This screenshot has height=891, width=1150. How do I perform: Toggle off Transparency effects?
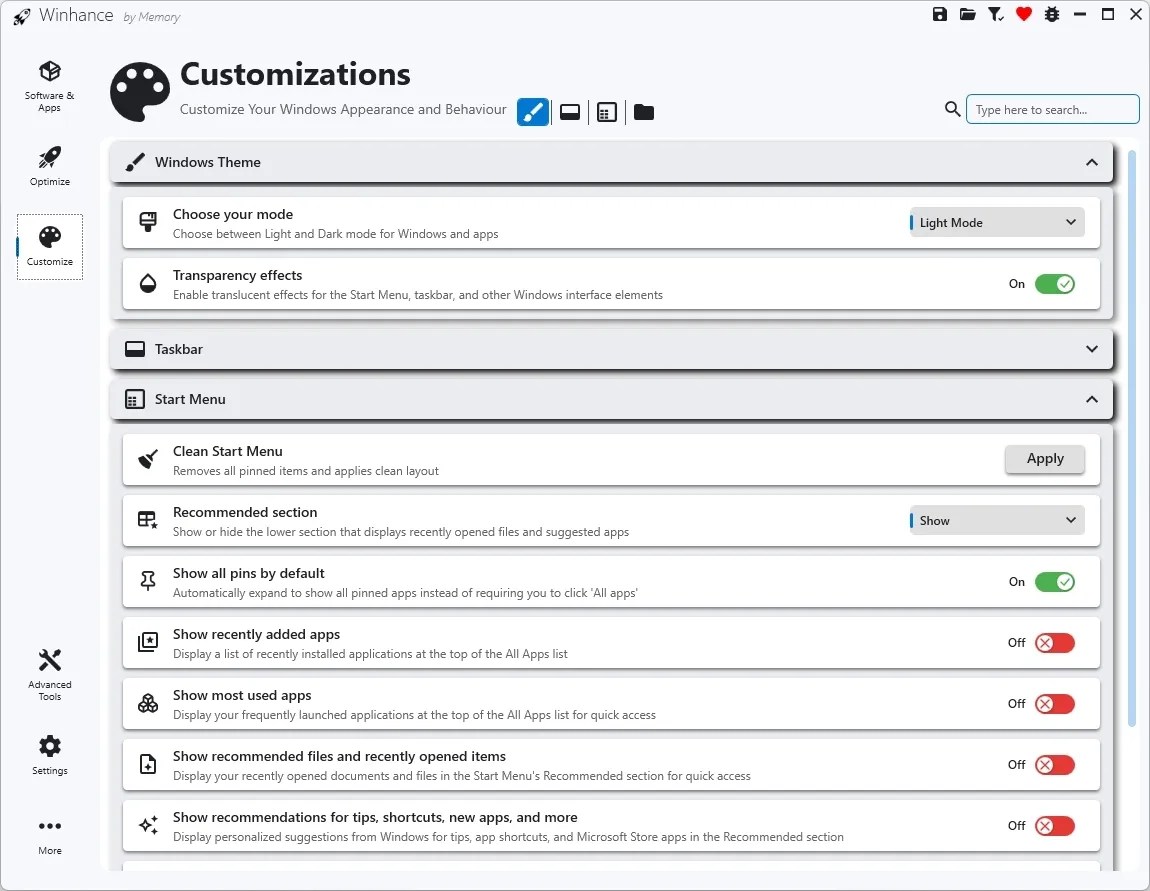click(x=1055, y=284)
